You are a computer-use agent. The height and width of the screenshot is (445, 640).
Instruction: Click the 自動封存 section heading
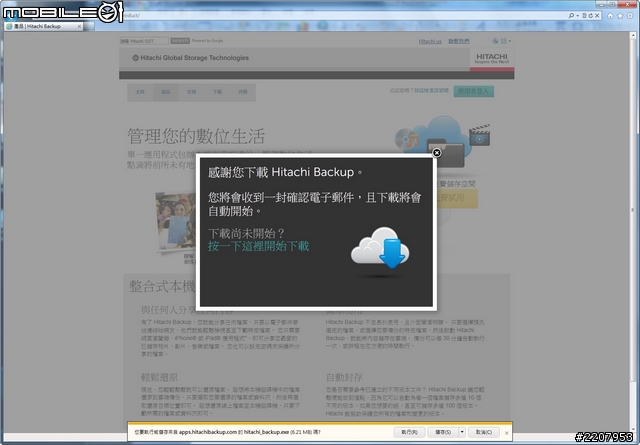pos(344,377)
